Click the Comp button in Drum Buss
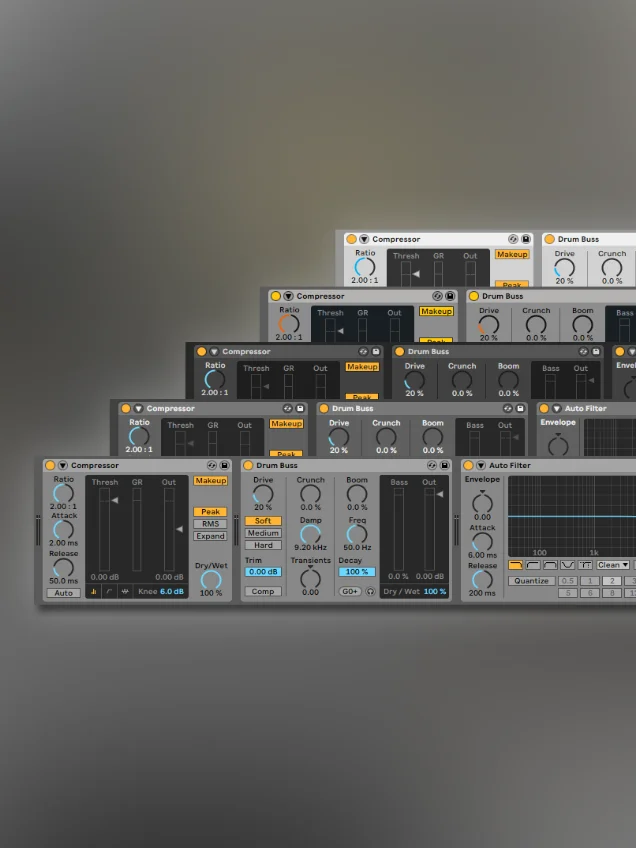Viewport: 636px width, 848px height. tap(263, 591)
